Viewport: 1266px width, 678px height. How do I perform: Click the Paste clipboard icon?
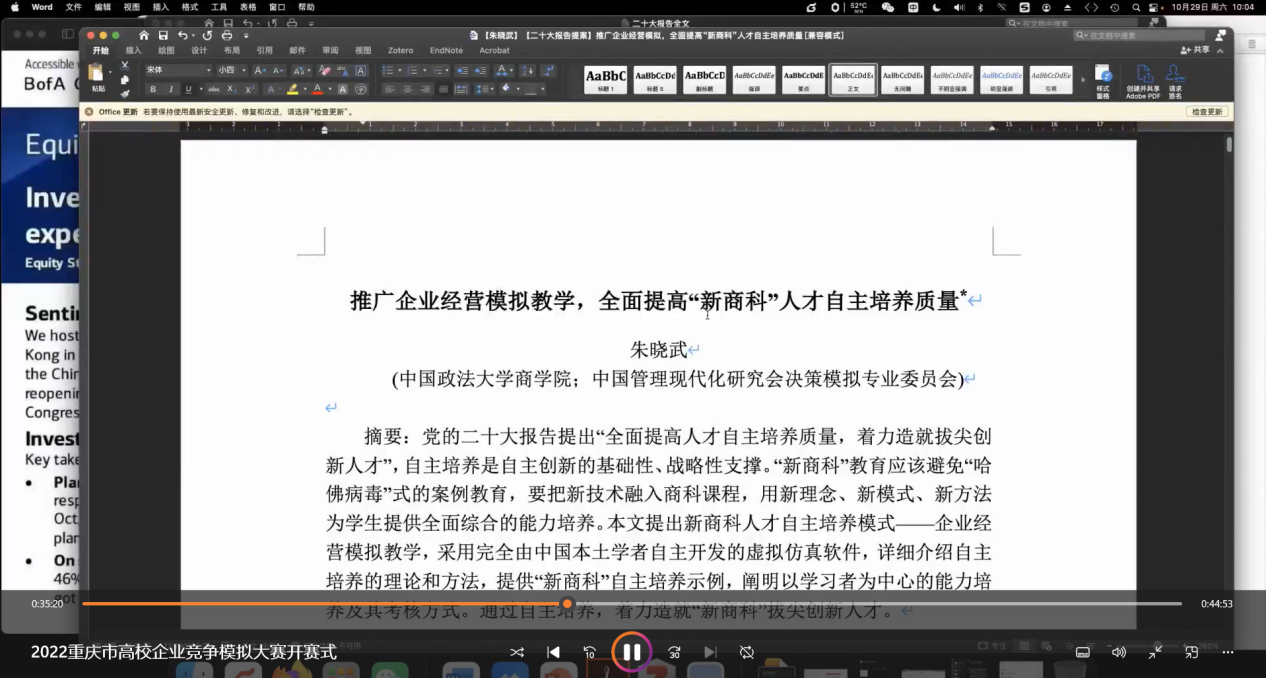[96, 72]
